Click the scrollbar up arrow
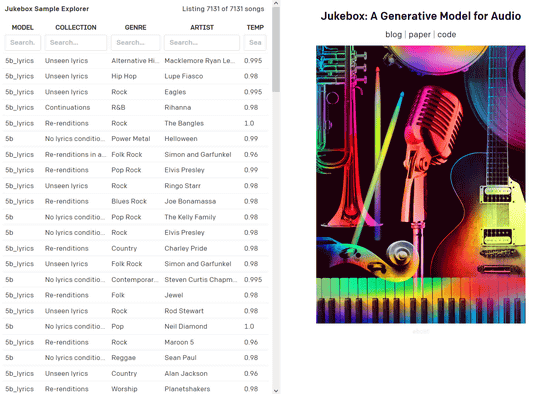This screenshot has height=394, width=560. coord(276,3)
